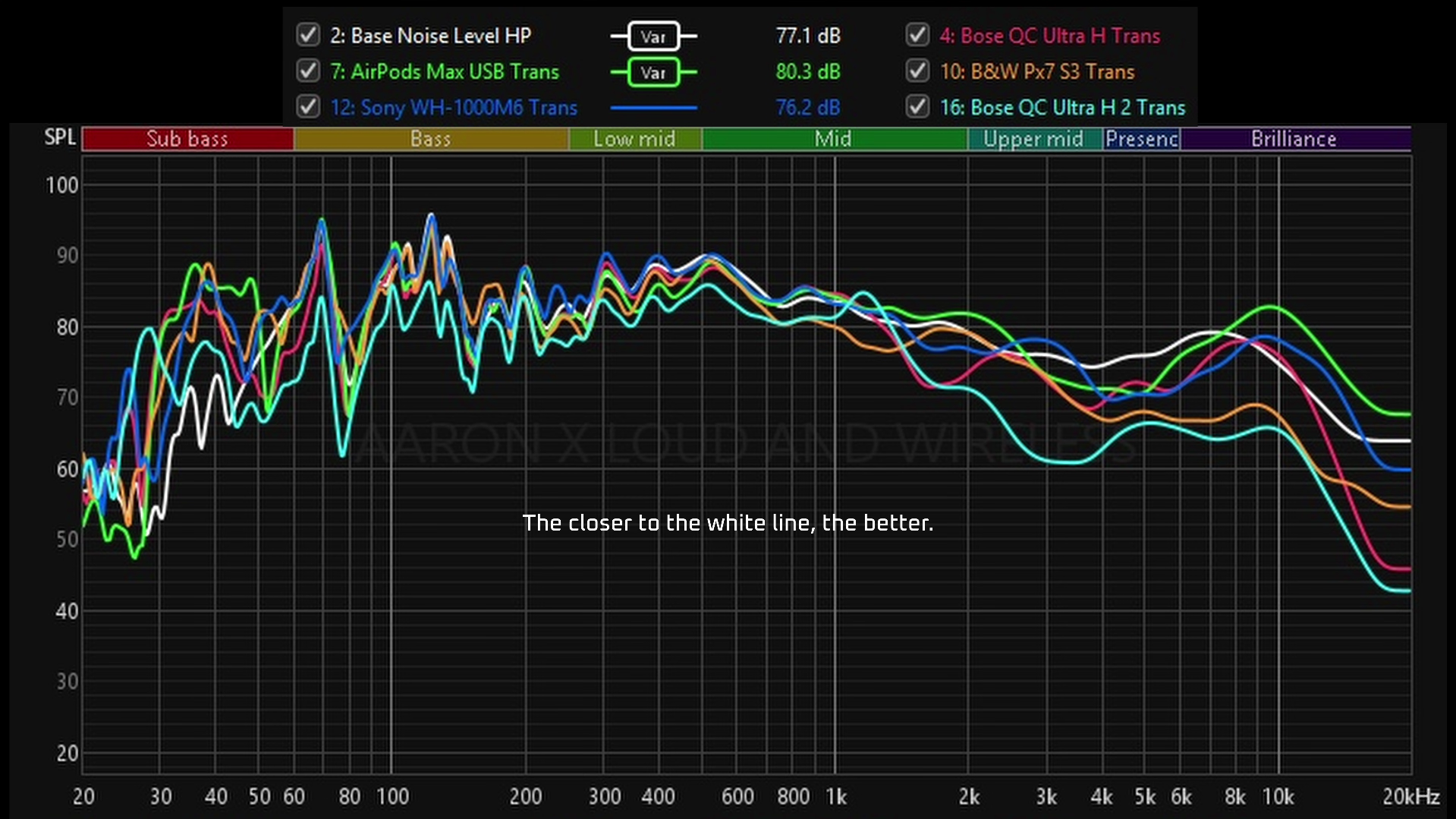This screenshot has height=819, width=1456.
Task: Click the Upper mid frequency band label
Action: click(x=1034, y=139)
